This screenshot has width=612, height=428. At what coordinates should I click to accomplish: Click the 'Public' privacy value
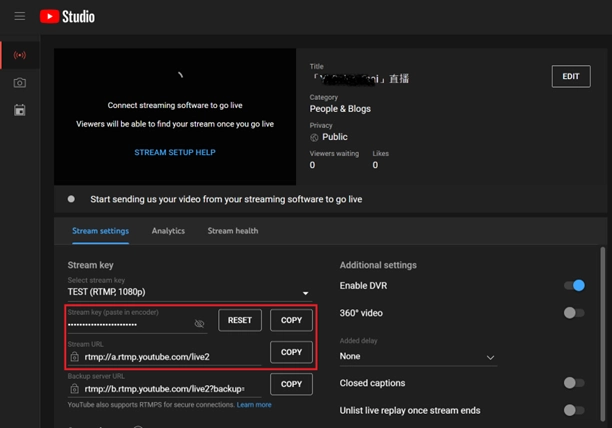click(x=335, y=137)
